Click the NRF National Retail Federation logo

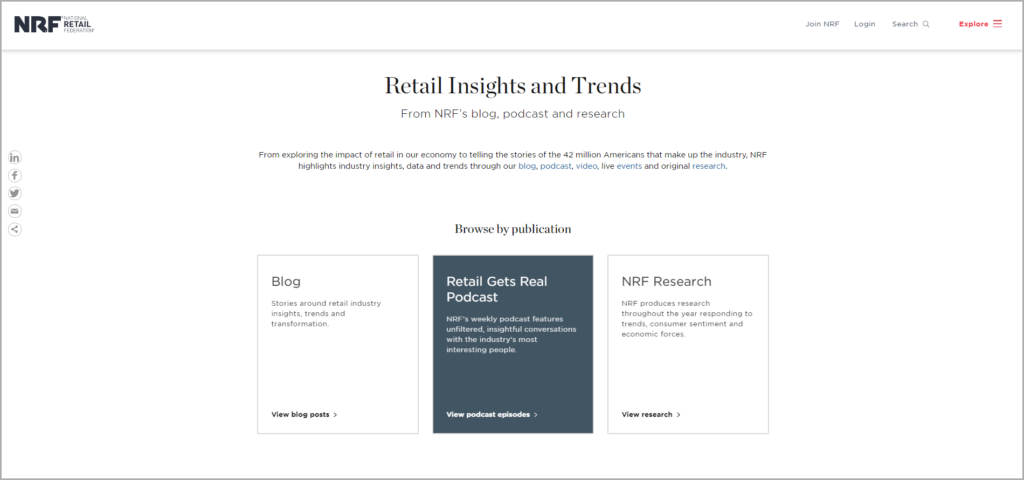click(54, 25)
